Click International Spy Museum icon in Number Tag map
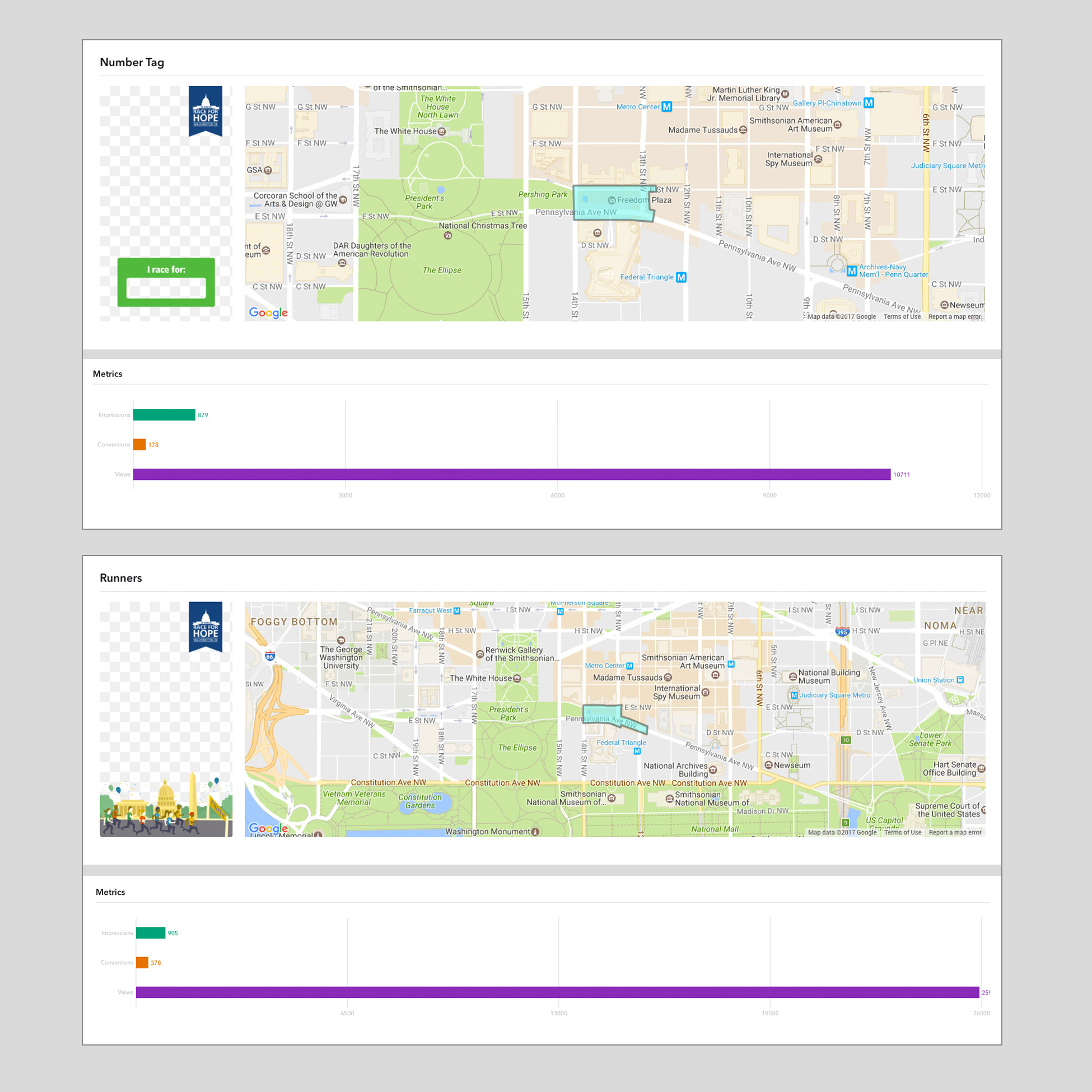 pyautogui.click(x=818, y=159)
